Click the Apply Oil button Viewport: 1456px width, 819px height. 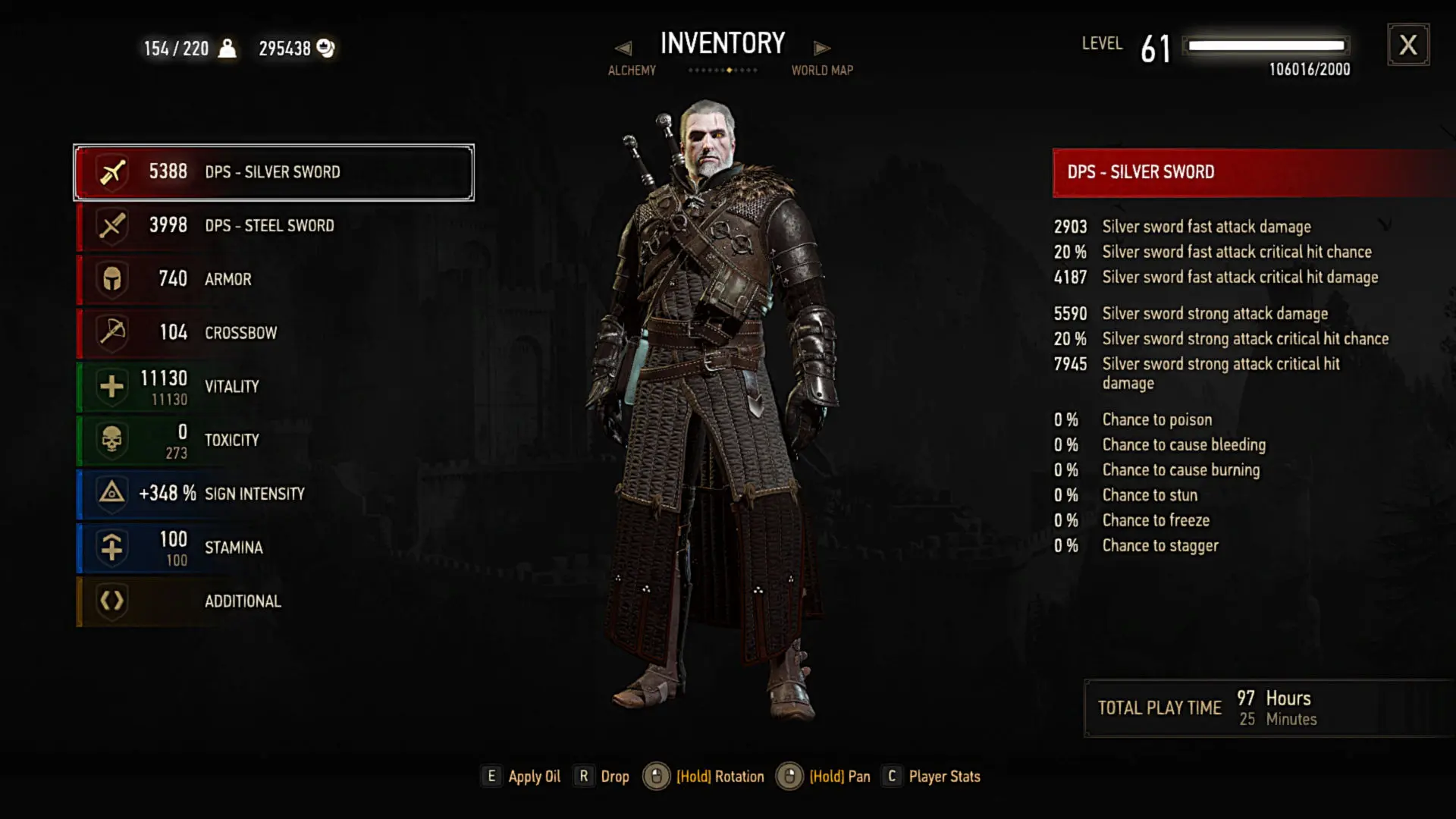522,777
